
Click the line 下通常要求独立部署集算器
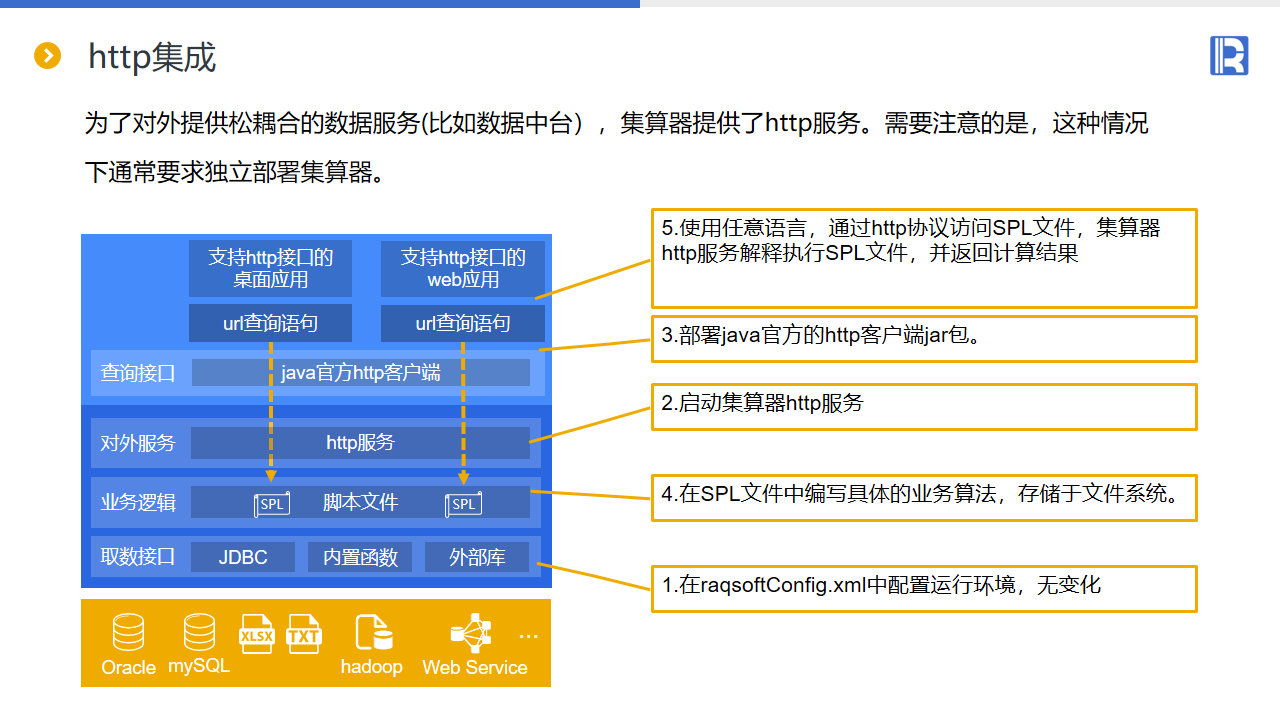click(235, 172)
